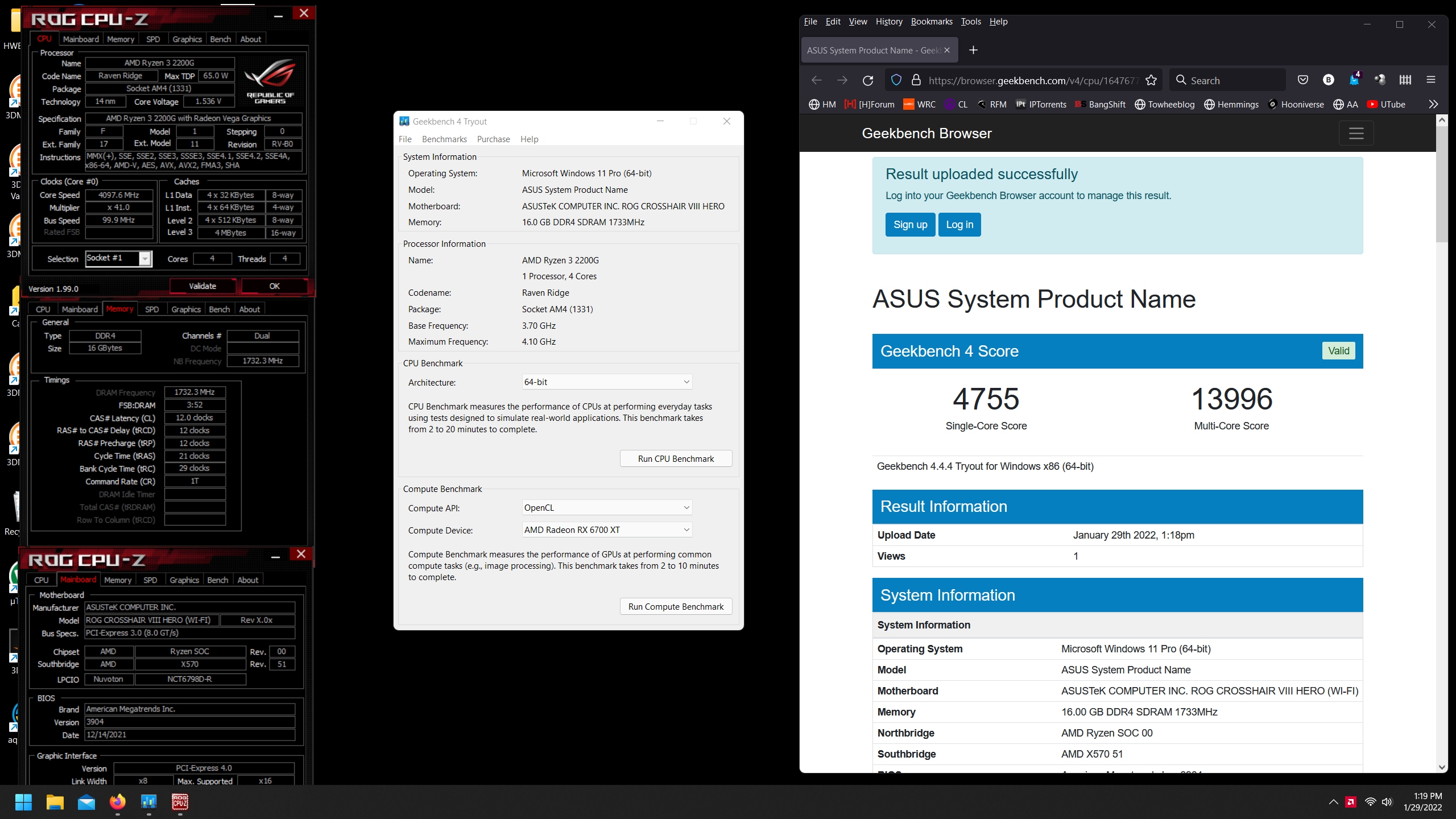Open Bench tab in top CPU-Z window
This screenshot has width=1456, height=819.
point(221,39)
